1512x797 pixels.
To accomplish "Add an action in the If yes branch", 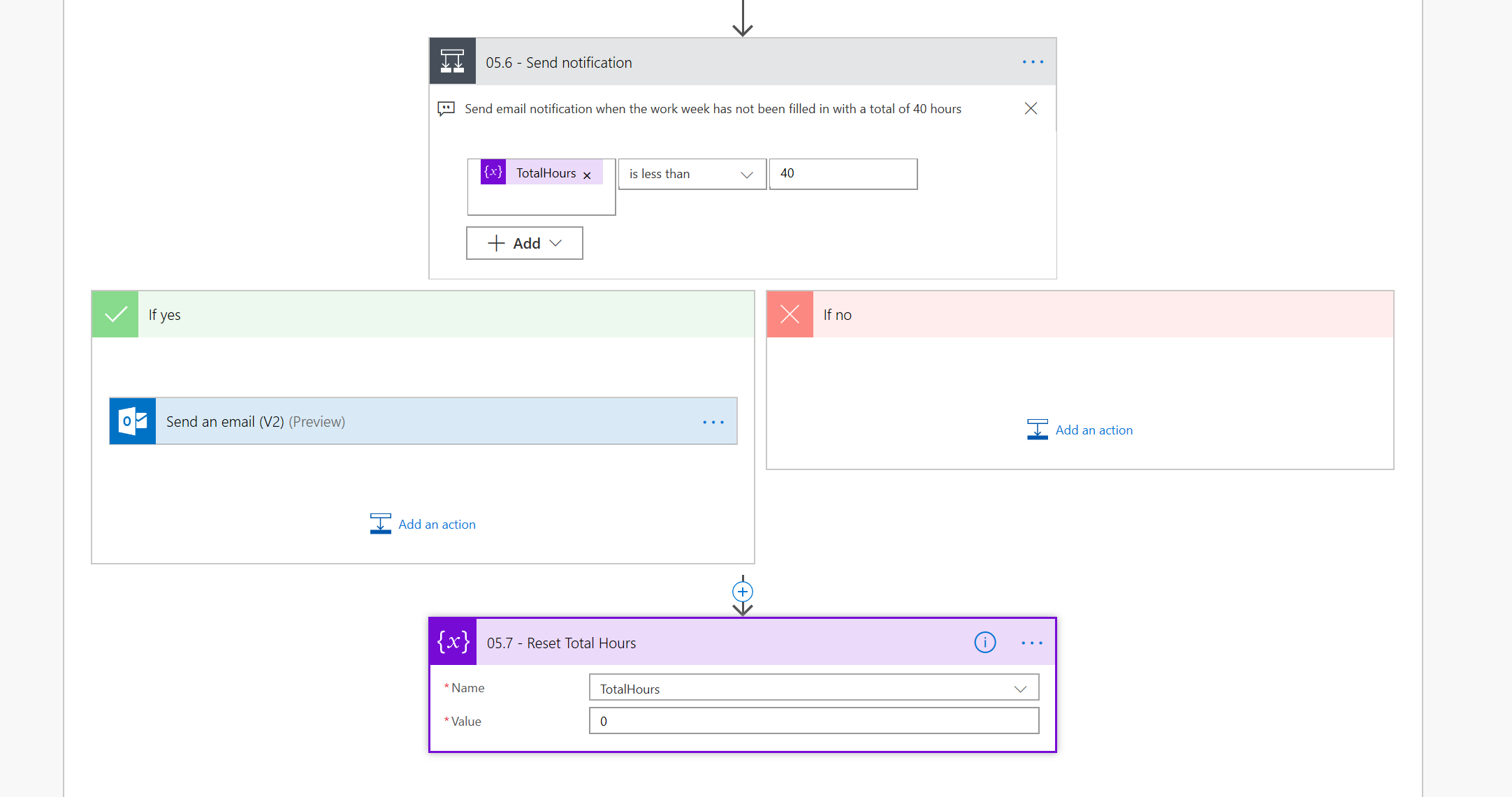I will tap(423, 524).
